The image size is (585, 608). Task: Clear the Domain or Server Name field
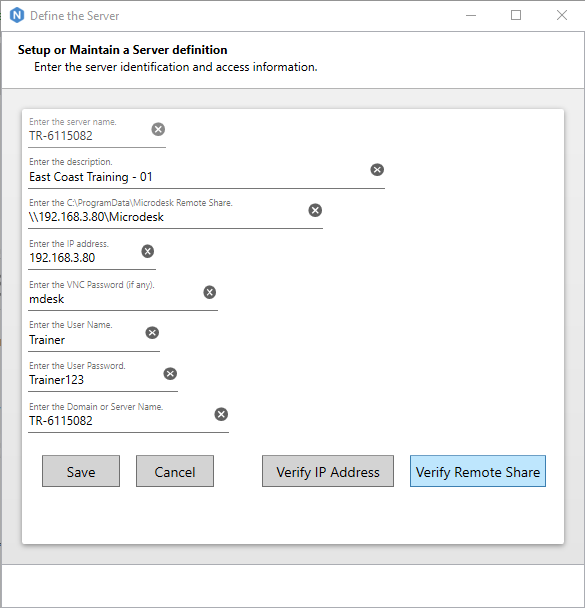(x=221, y=414)
